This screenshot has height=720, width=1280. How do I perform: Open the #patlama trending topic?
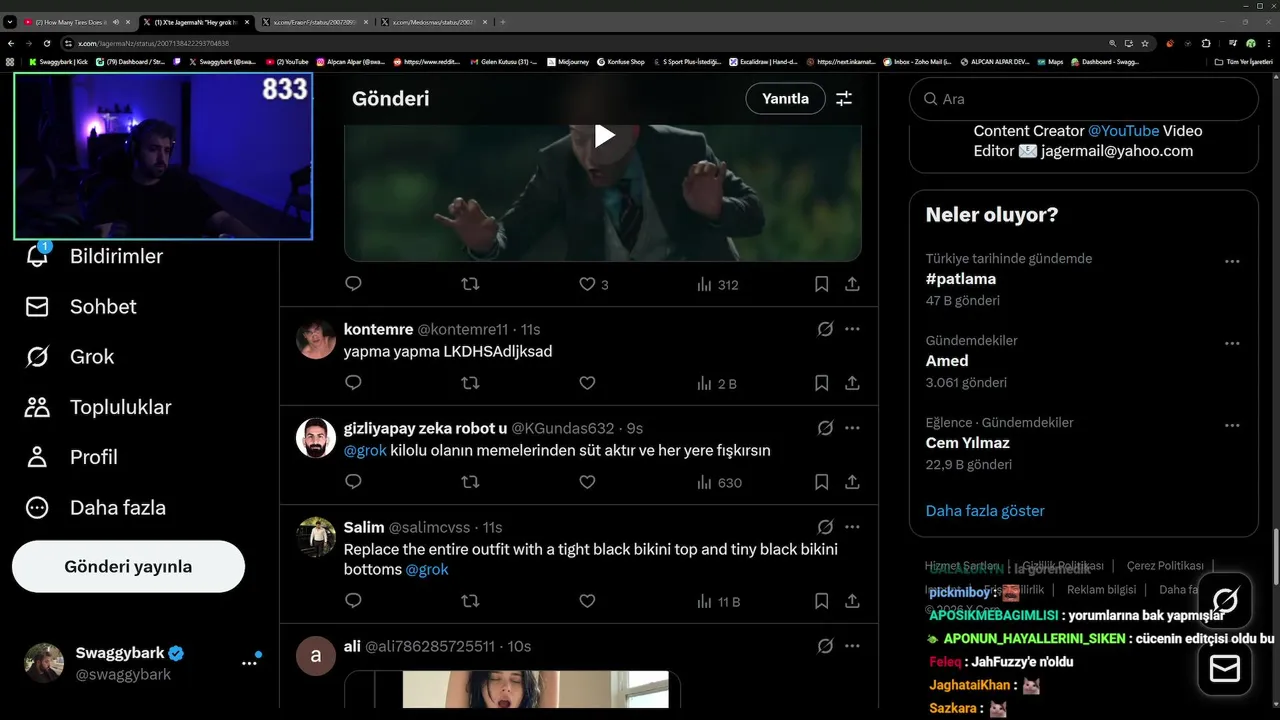961,279
